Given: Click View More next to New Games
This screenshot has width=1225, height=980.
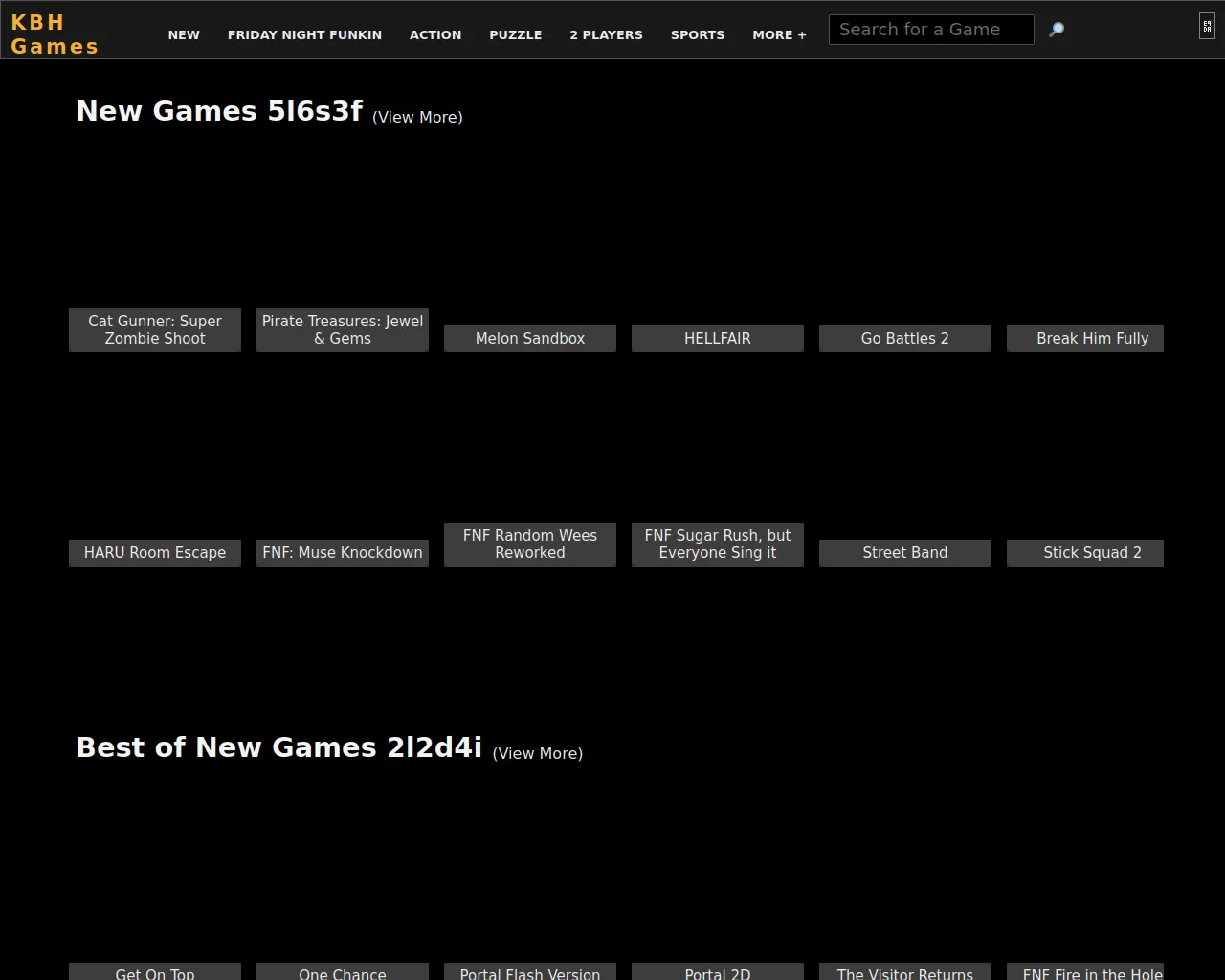Looking at the screenshot, I should click(x=417, y=117).
